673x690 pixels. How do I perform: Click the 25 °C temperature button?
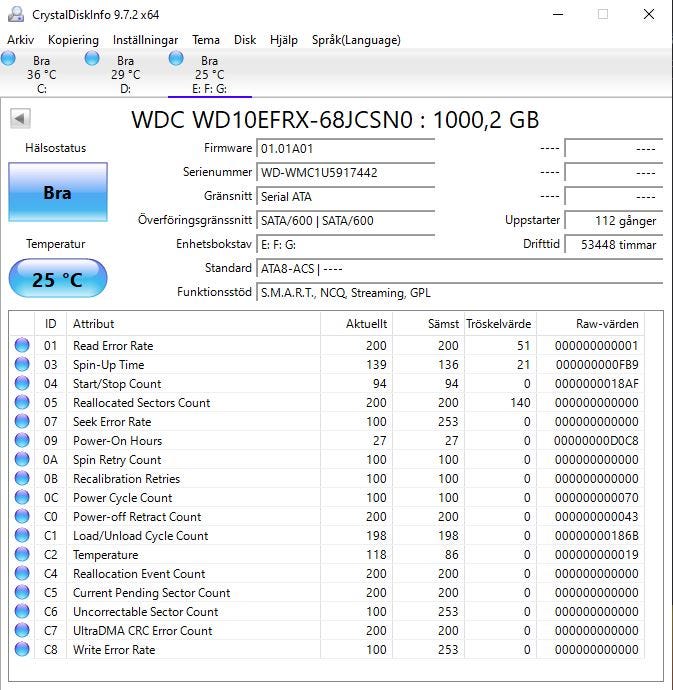tap(57, 279)
